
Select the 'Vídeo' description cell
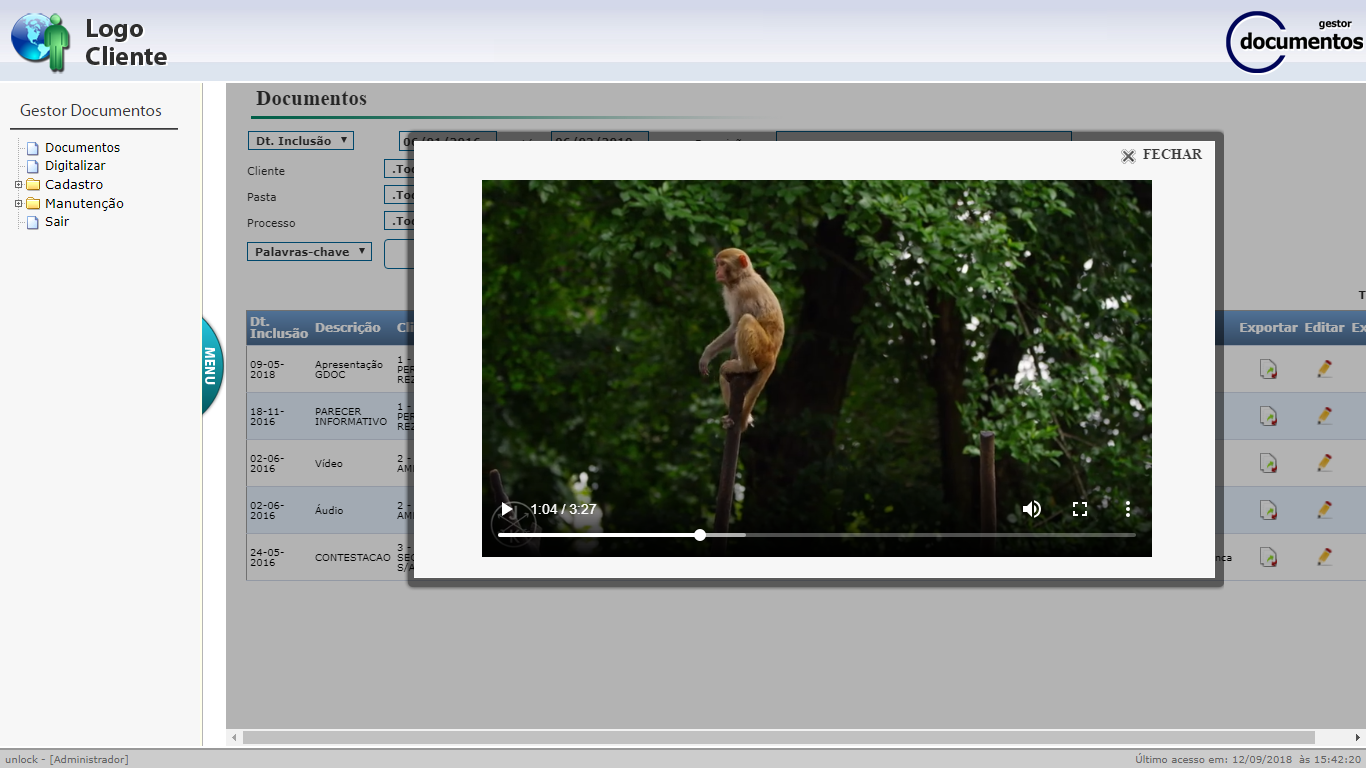[x=329, y=463]
